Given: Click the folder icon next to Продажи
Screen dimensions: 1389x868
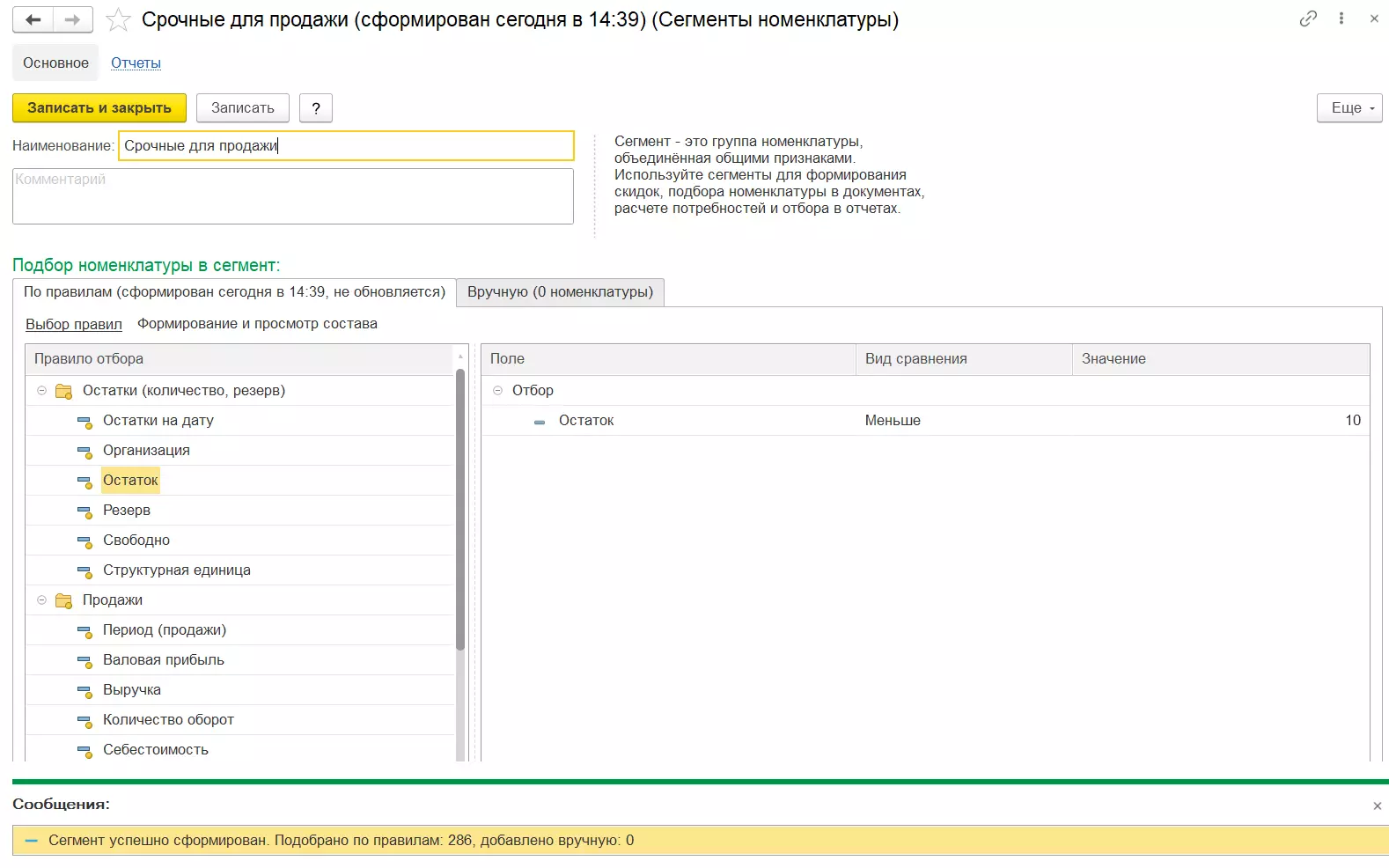Looking at the screenshot, I should (63, 600).
